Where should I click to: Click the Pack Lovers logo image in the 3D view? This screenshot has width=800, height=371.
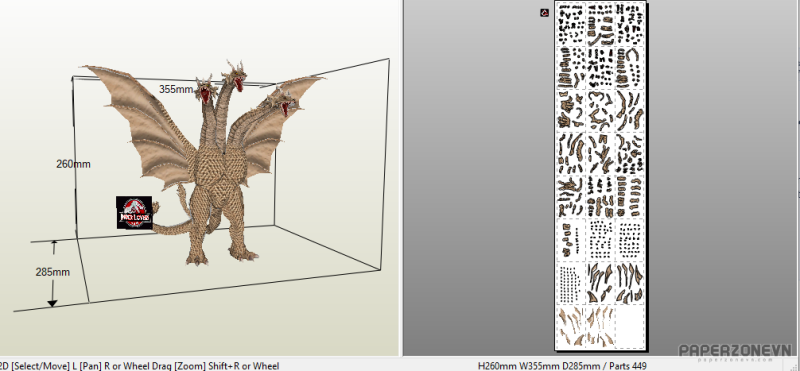[134, 212]
